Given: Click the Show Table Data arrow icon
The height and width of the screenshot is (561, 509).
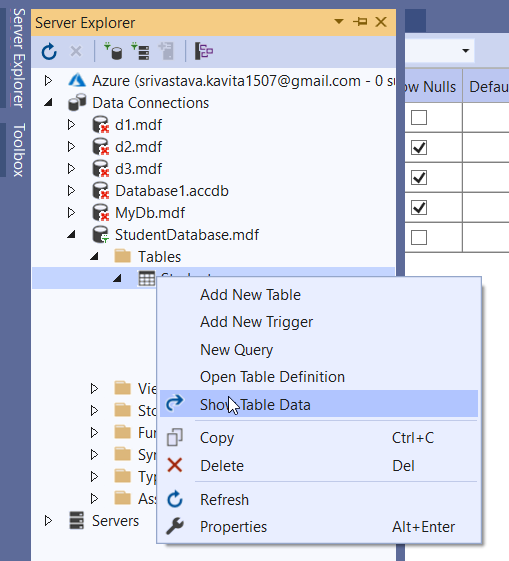Looking at the screenshot, I should pyautogui.click(x=175, y=403).
